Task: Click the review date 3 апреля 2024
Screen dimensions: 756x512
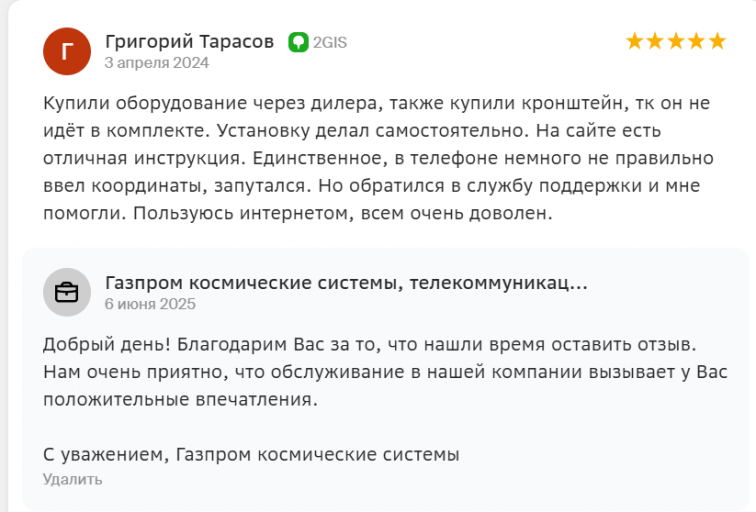Action: 157,63
